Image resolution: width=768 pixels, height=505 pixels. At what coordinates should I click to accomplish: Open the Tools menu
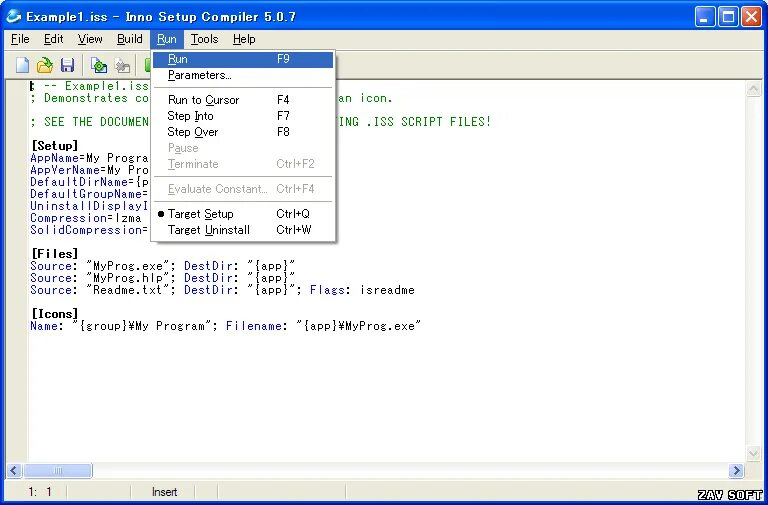[x=204, y=39]
